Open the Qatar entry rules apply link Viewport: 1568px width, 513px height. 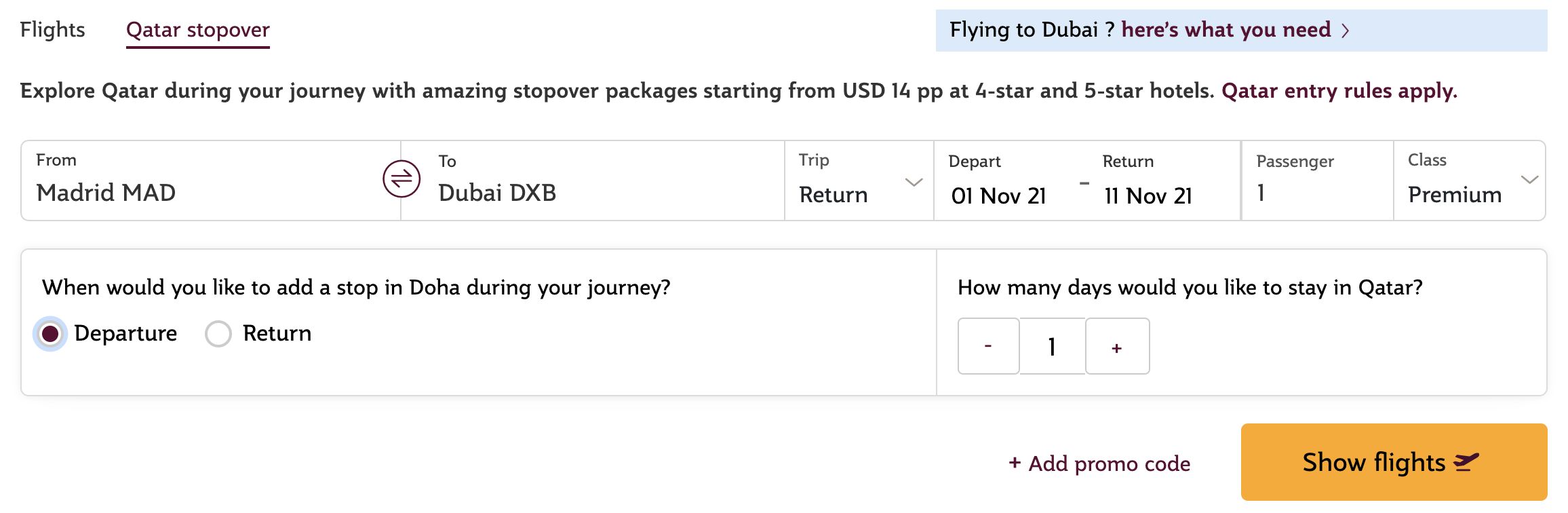(1339, 91)
